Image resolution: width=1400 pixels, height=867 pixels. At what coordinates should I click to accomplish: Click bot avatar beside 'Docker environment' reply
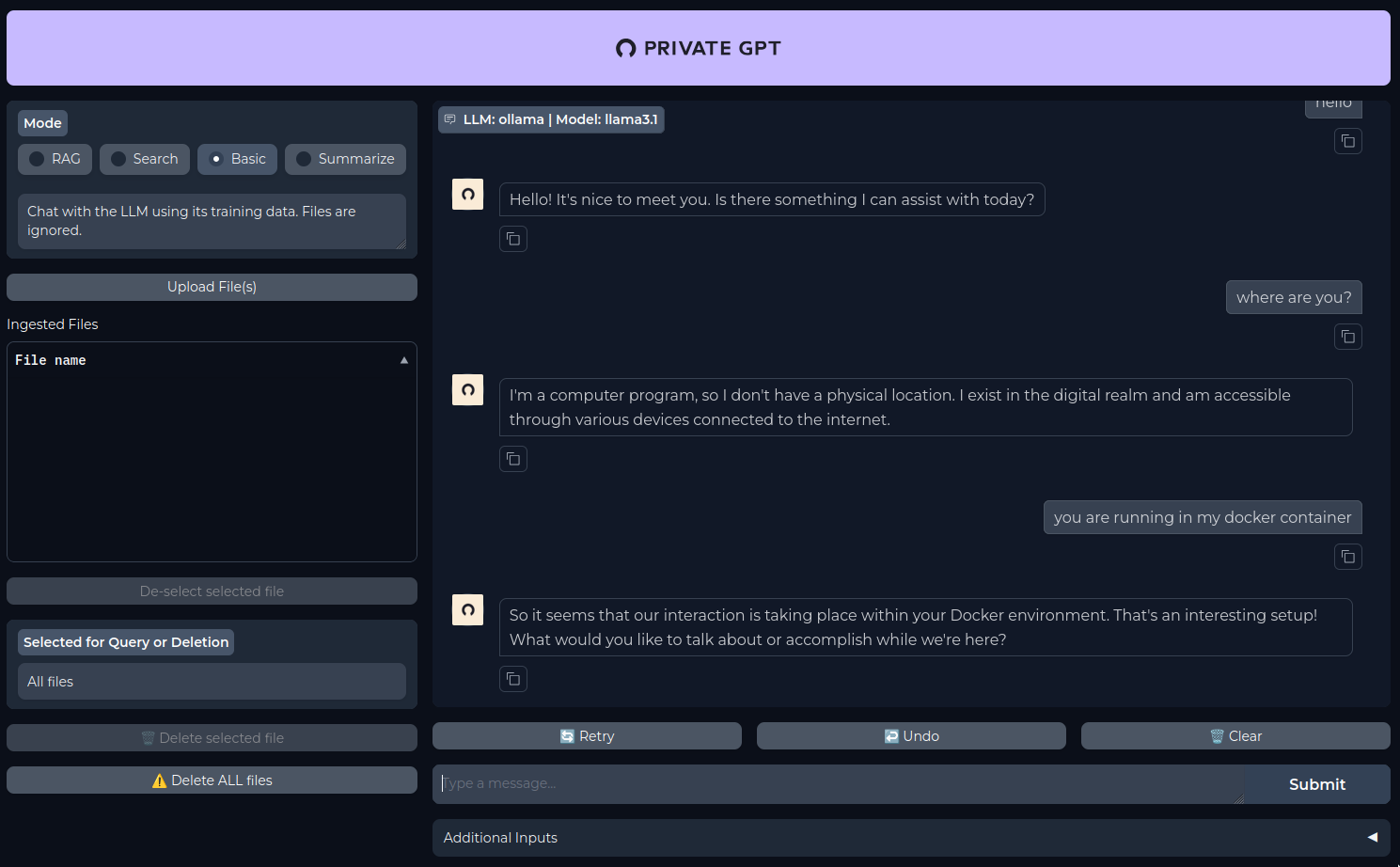click(467, 610)
